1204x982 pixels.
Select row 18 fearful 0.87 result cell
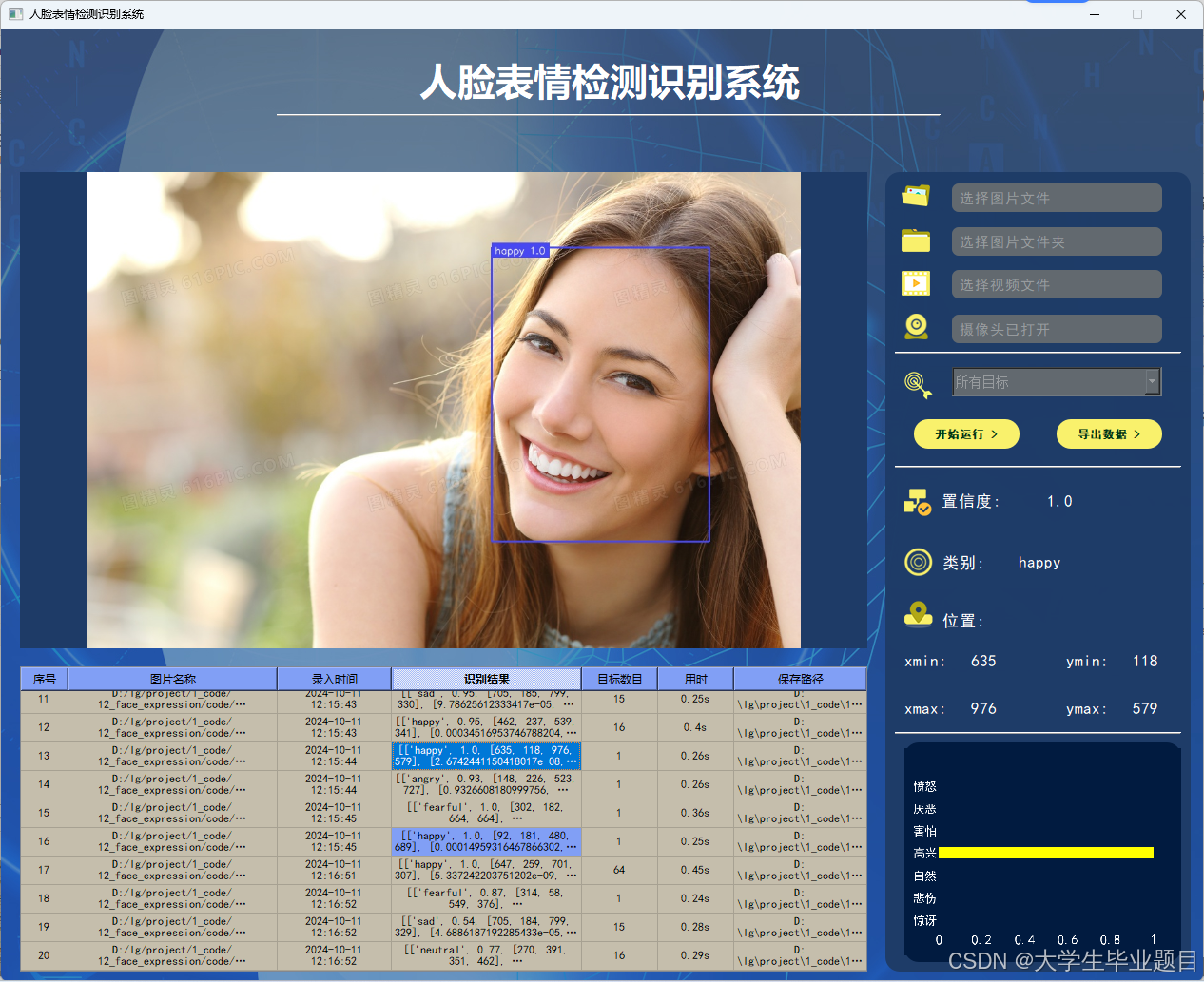click(486, 898)
